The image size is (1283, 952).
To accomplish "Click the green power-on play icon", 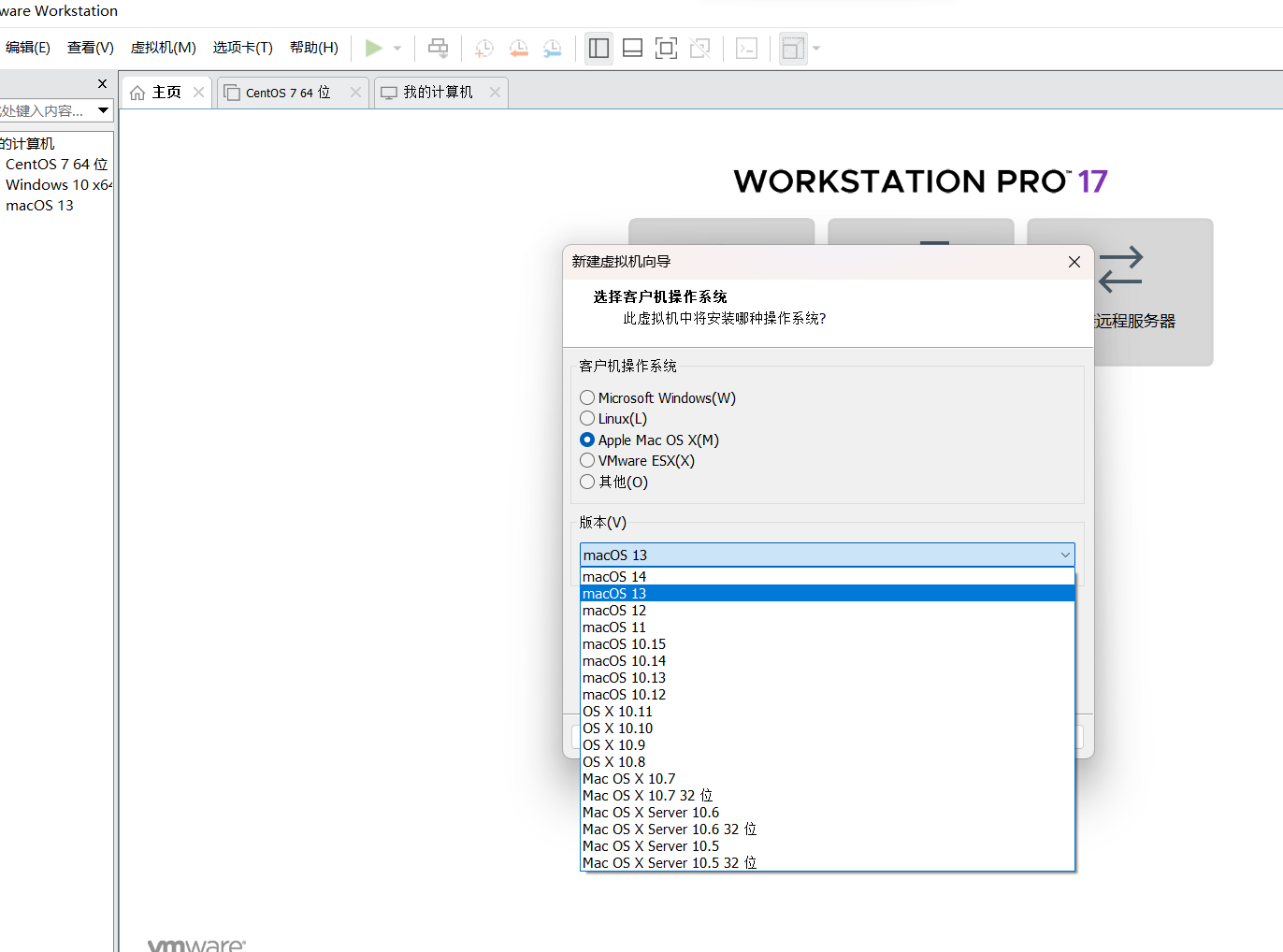I will (x=374, y=48).
